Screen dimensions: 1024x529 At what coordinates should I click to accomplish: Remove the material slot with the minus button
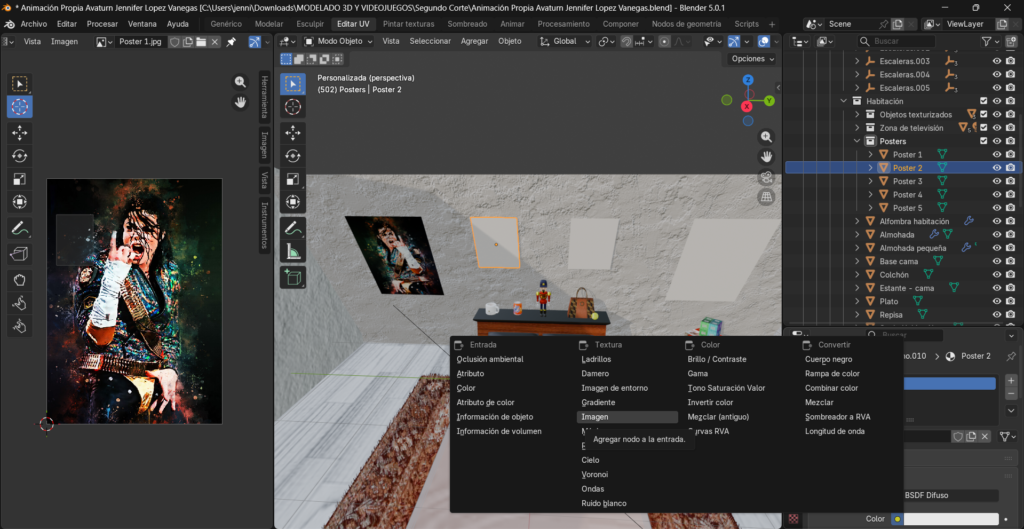1011,394
